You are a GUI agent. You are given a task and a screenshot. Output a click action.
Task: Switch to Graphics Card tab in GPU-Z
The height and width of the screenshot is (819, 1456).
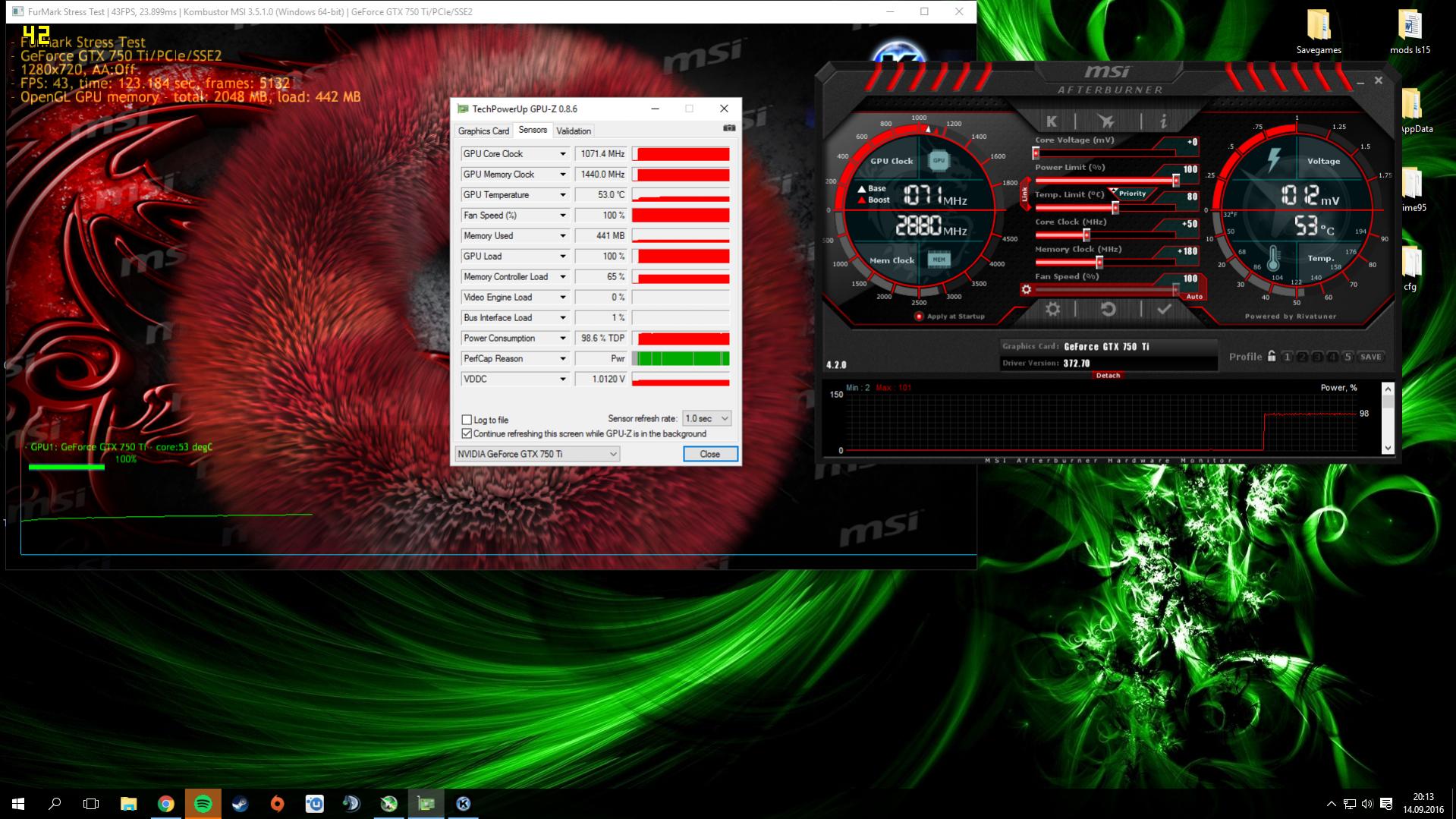(x=483, y=131)
